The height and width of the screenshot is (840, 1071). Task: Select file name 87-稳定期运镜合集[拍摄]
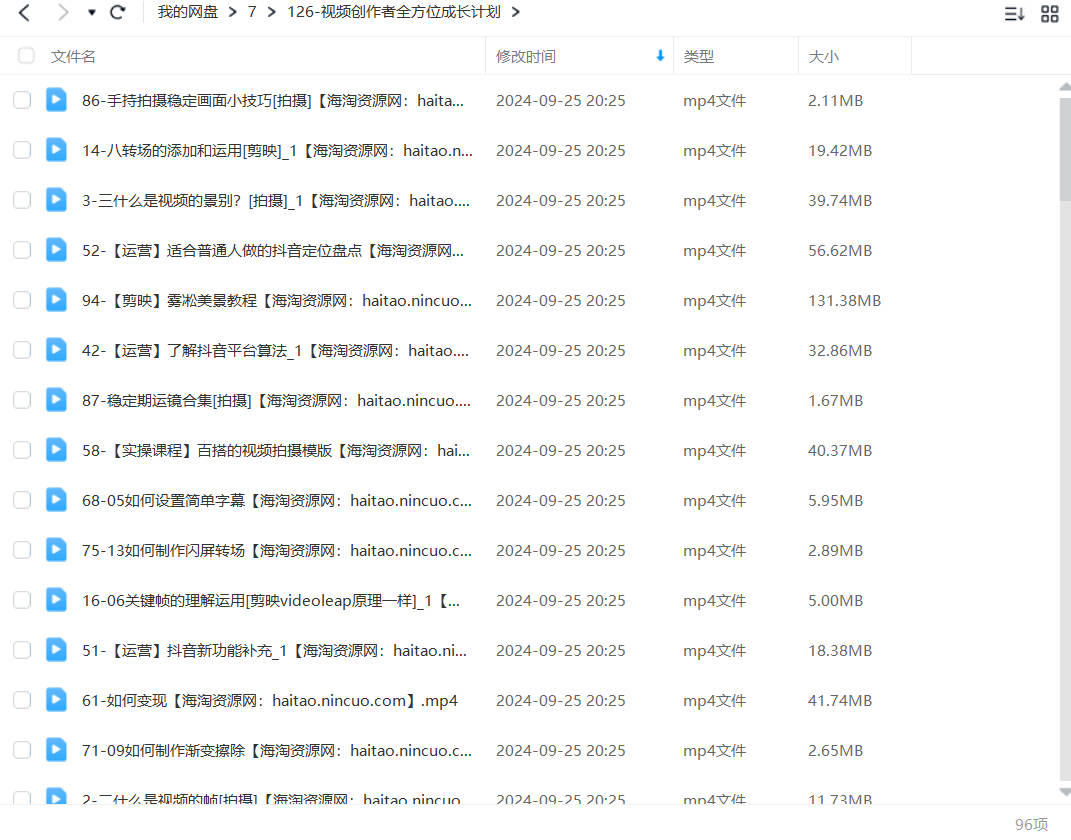click(x=277, y=401)
